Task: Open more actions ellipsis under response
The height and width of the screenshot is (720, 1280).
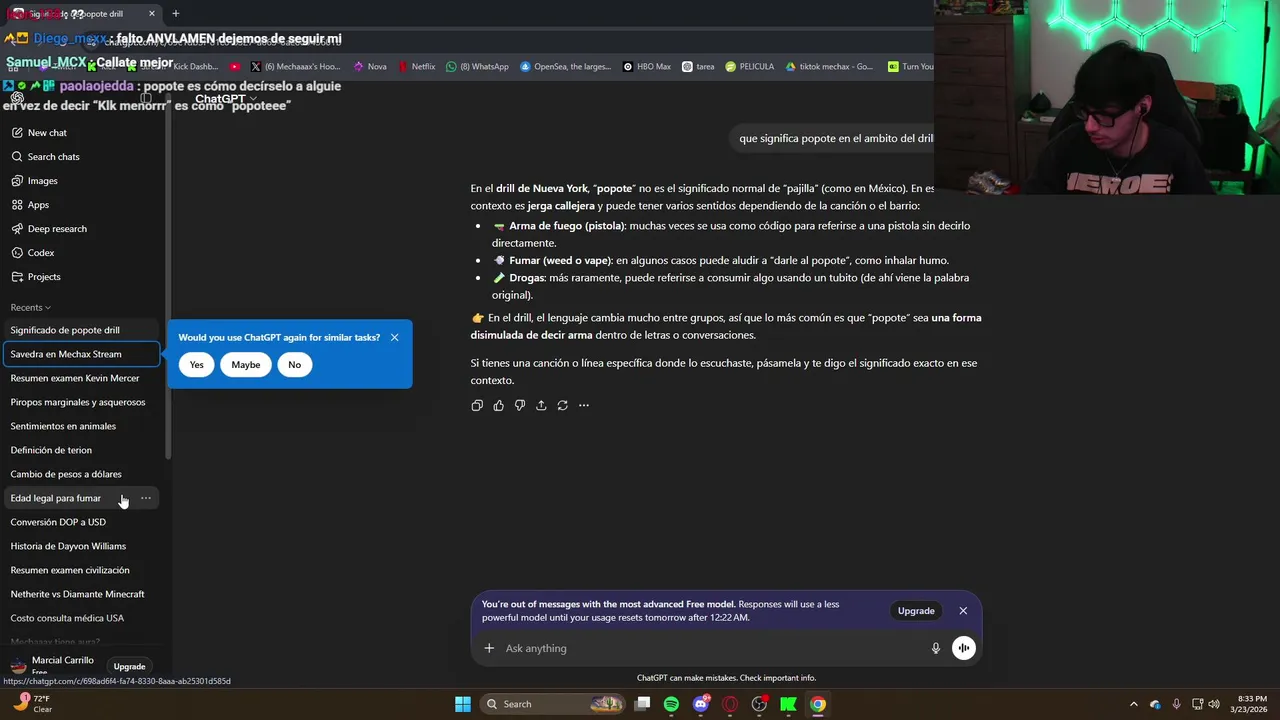Action: tap(584, 405)
